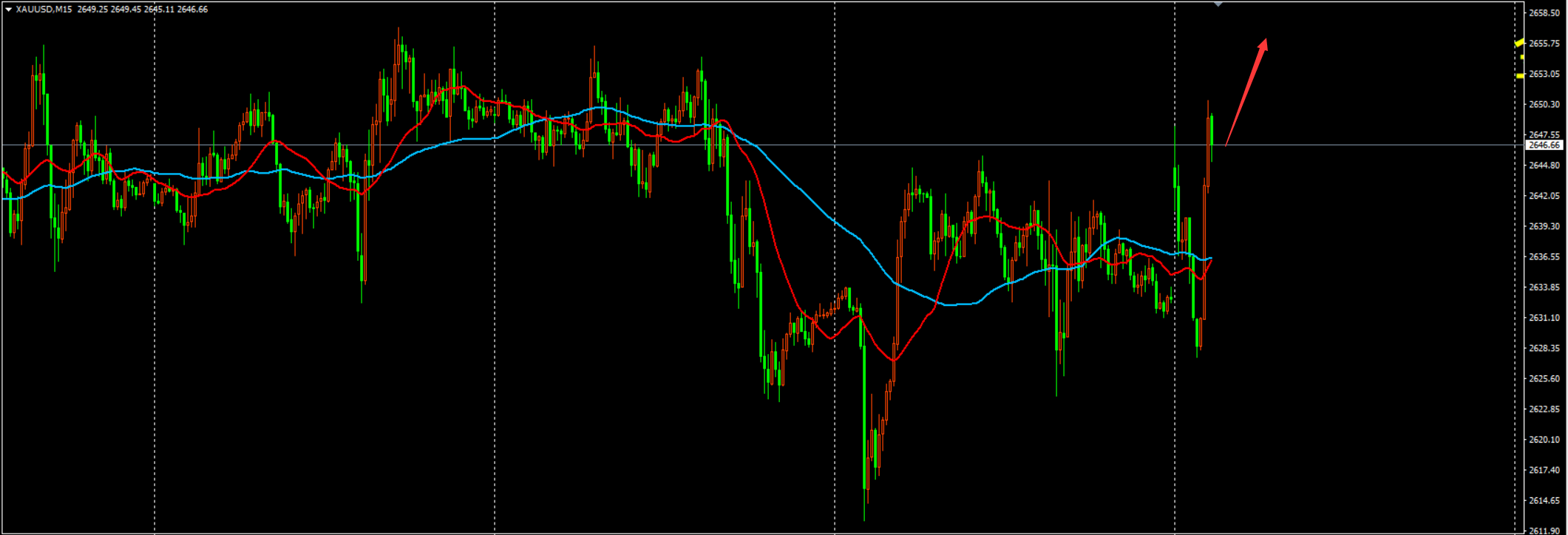
Task: Open the one-click trading triangle beside XAUUSD
Action: (9, 10)
